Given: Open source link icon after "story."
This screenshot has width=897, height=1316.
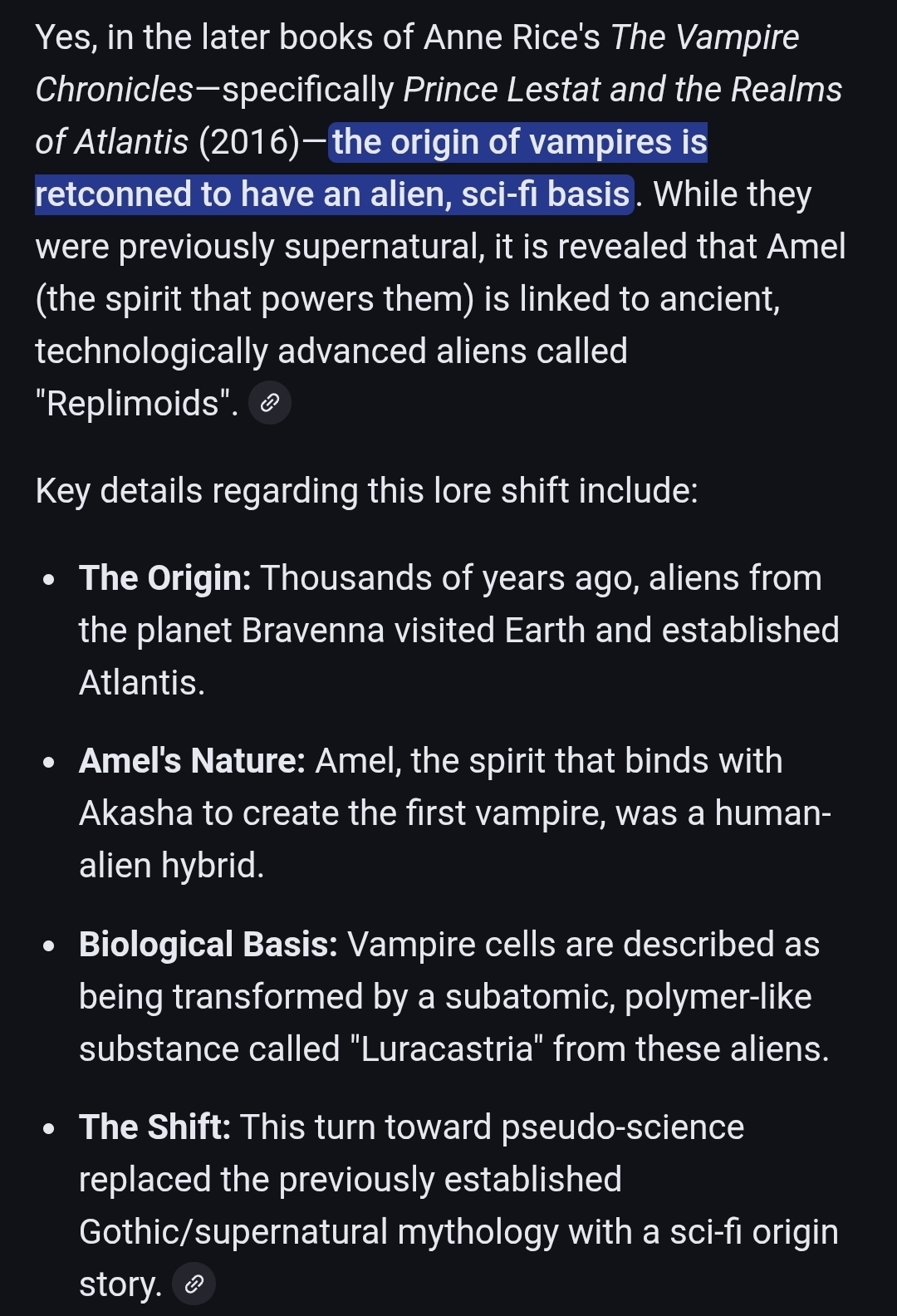Looking at the screenshot, I should click(x=194, y=1284).
